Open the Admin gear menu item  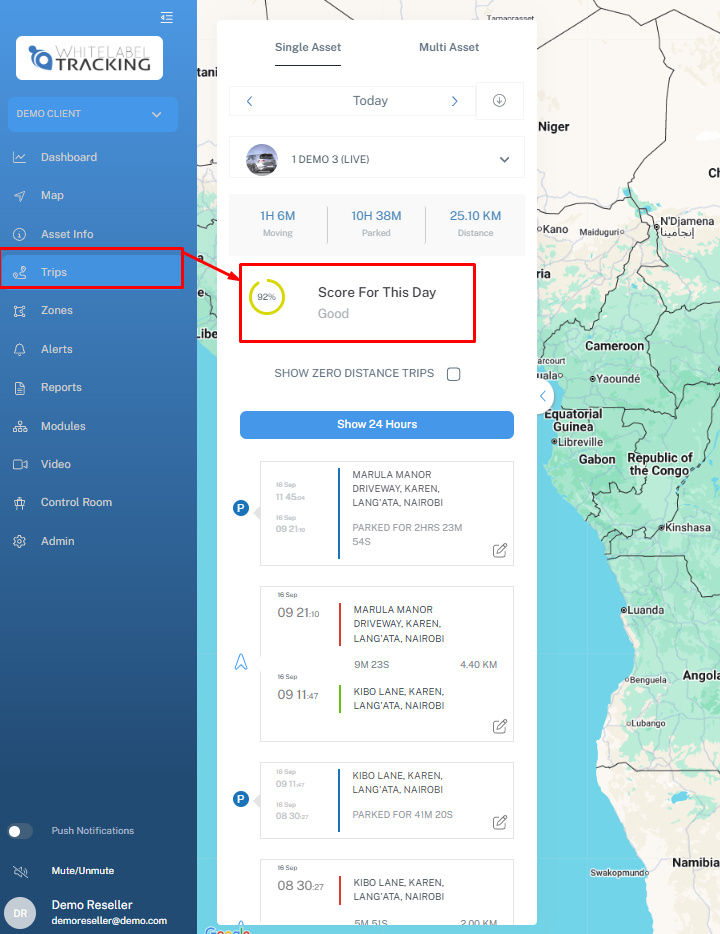point(19,541)
